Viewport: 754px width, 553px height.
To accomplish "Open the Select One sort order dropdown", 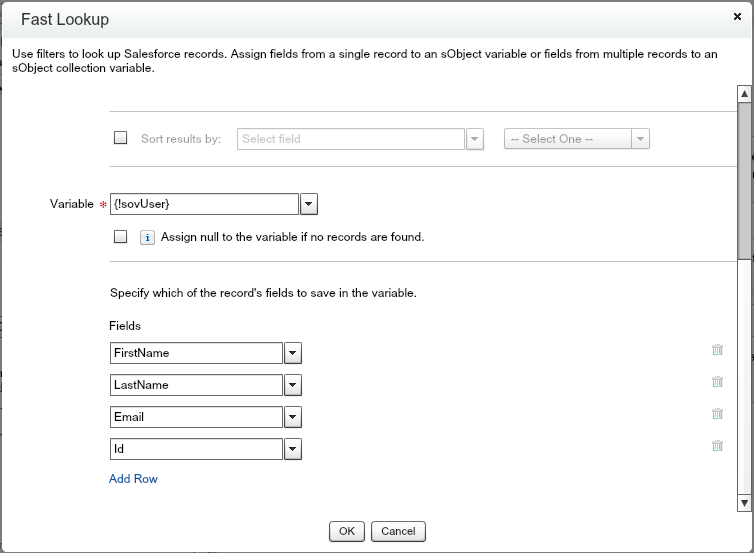I will [x=641, y=139].
